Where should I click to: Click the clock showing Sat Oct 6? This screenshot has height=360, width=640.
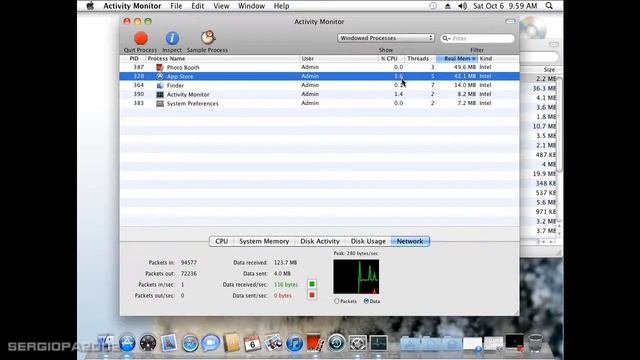[x=505, y=6]
